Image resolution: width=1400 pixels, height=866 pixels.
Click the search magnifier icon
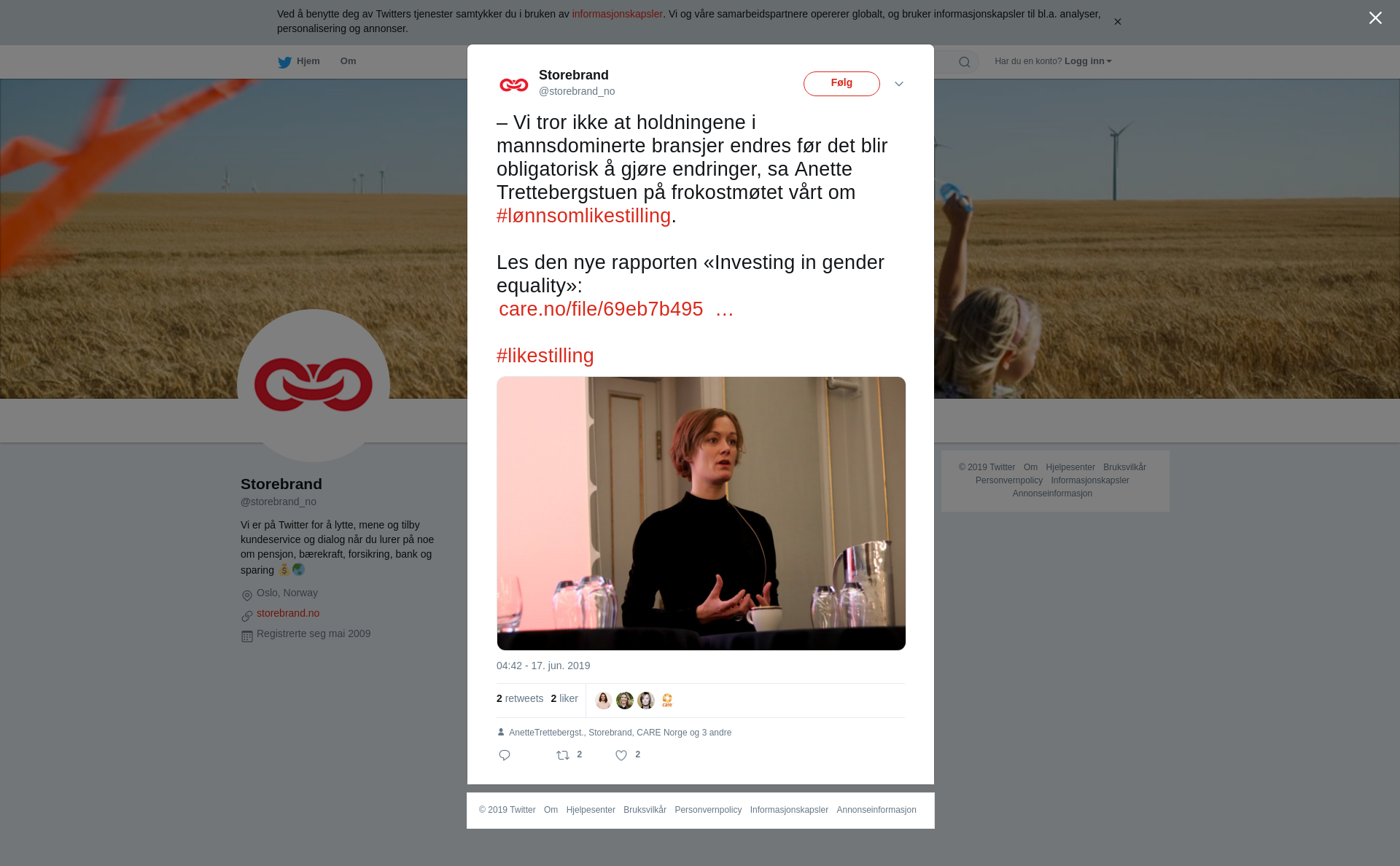(x=965, y=62)
